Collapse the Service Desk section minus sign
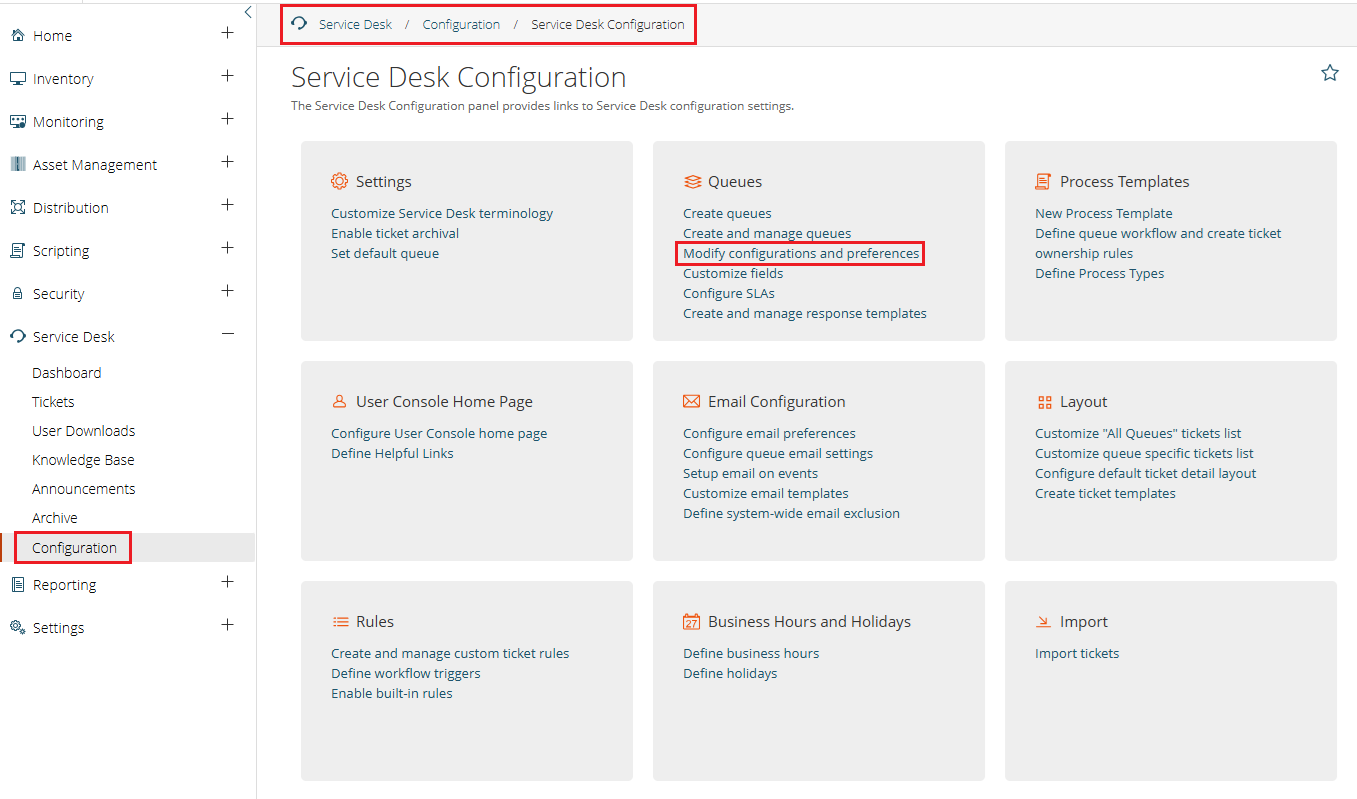This screenshot has width=1357, height=799. click(228, 334)
